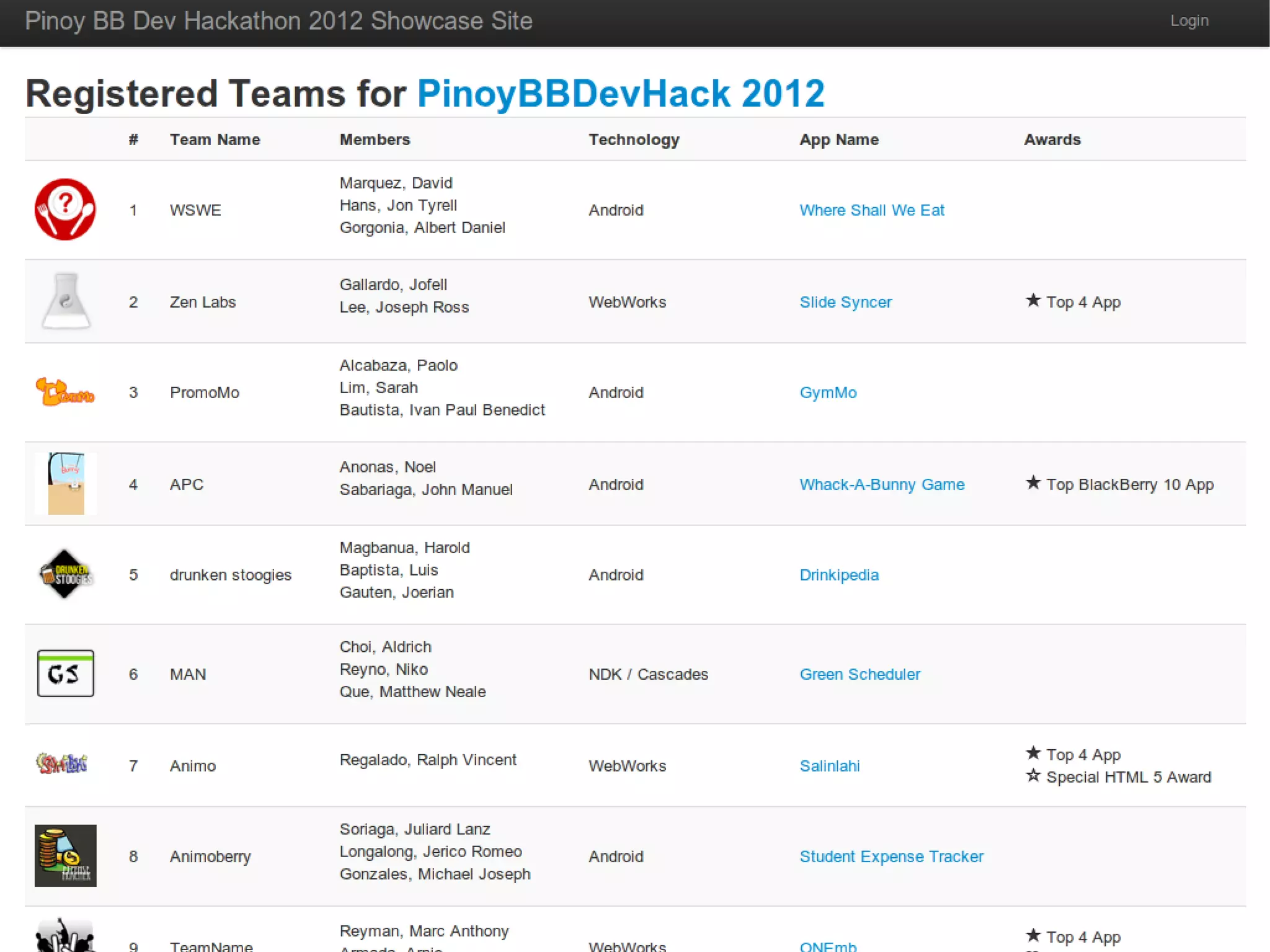Click the WSWE red plate team logo

tap(65, 210)
